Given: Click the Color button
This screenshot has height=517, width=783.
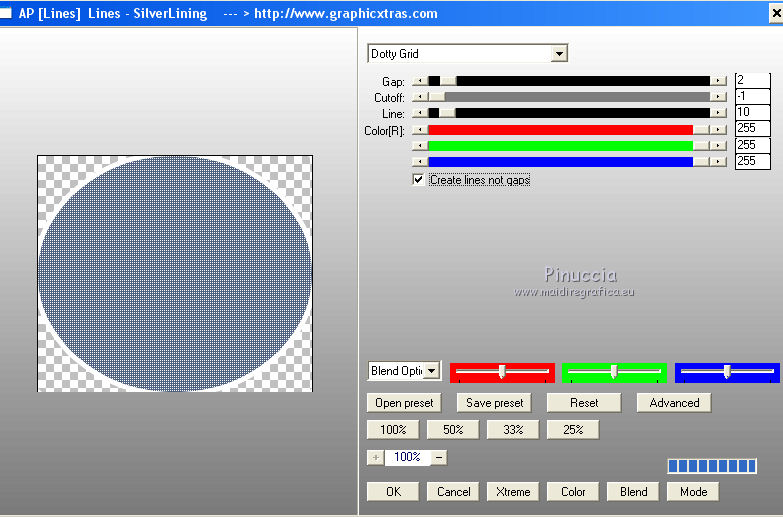Looking at the screenshot, I should [x=573, y=492].
